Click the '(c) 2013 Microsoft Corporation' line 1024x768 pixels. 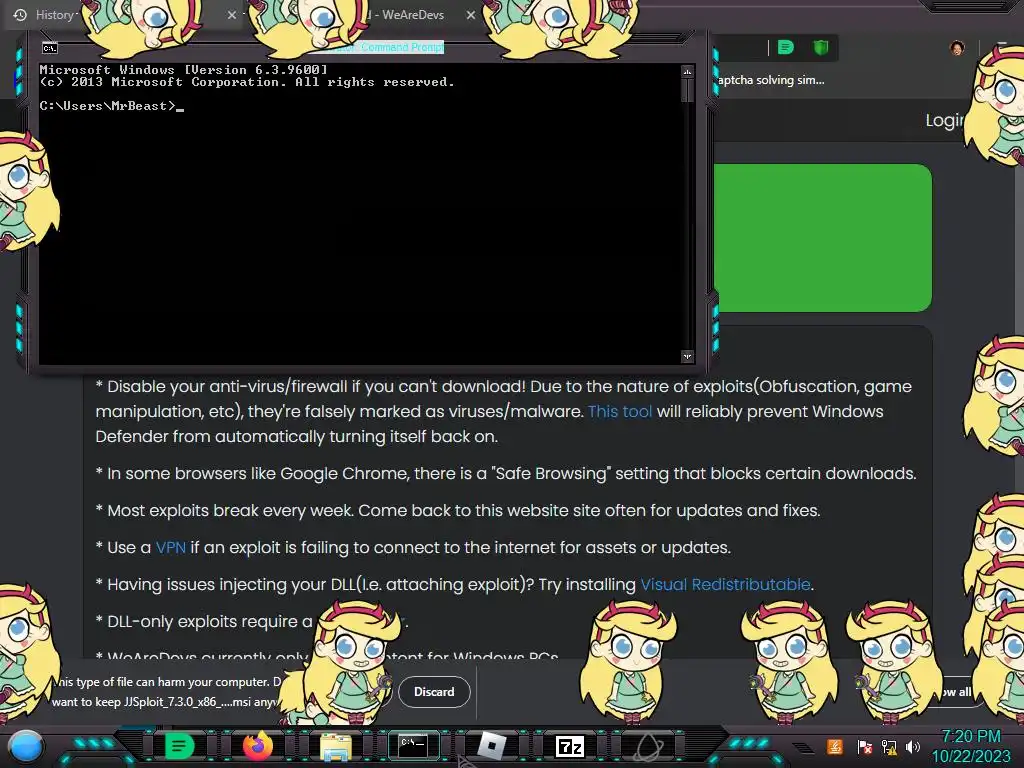(247, 82)
